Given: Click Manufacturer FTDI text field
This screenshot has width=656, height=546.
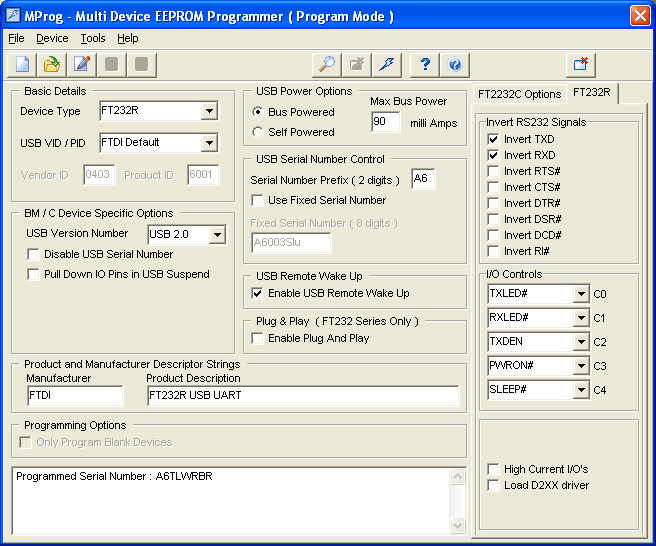Looking at the screenshot, I should [x=75, y=395].
